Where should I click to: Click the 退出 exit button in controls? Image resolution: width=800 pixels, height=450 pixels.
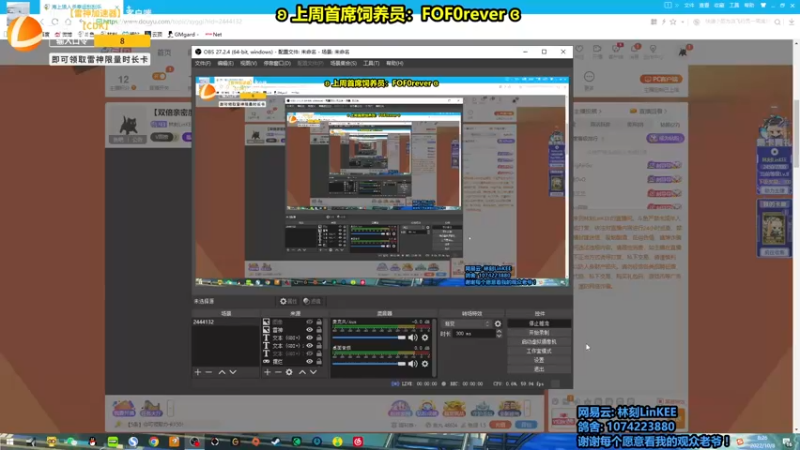539,369
